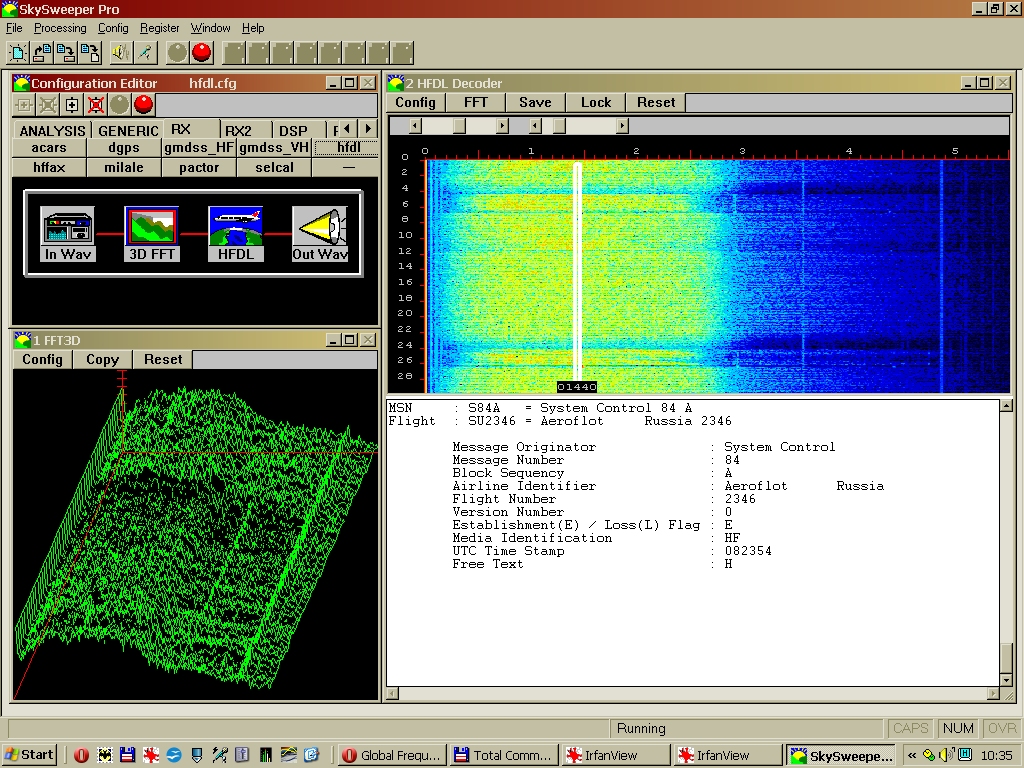Switch to the Global Frequ... taskbar window
The width and height of the screenshot is (1024, 768).
(392, 756)
